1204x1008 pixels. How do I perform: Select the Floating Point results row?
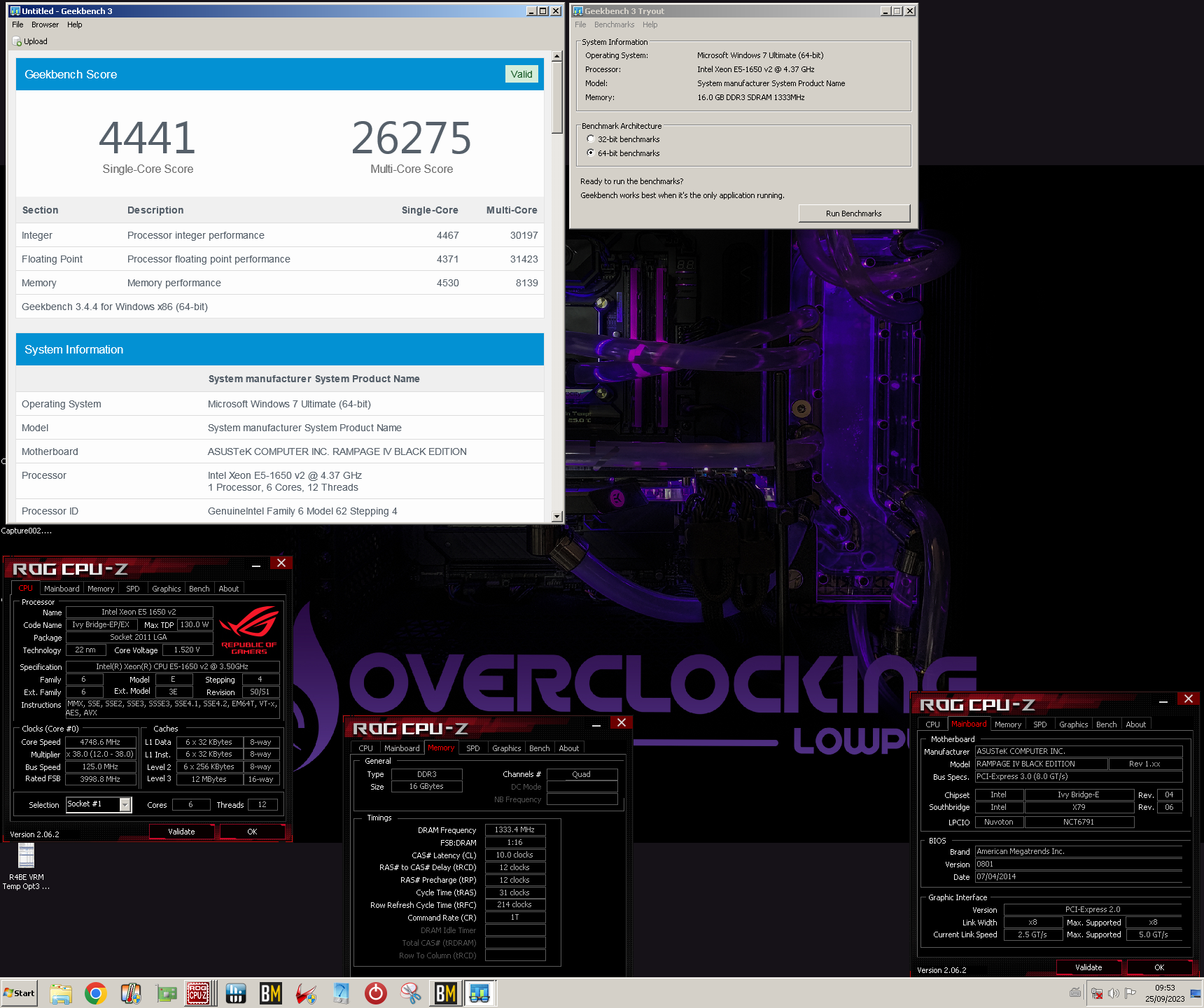280,259
